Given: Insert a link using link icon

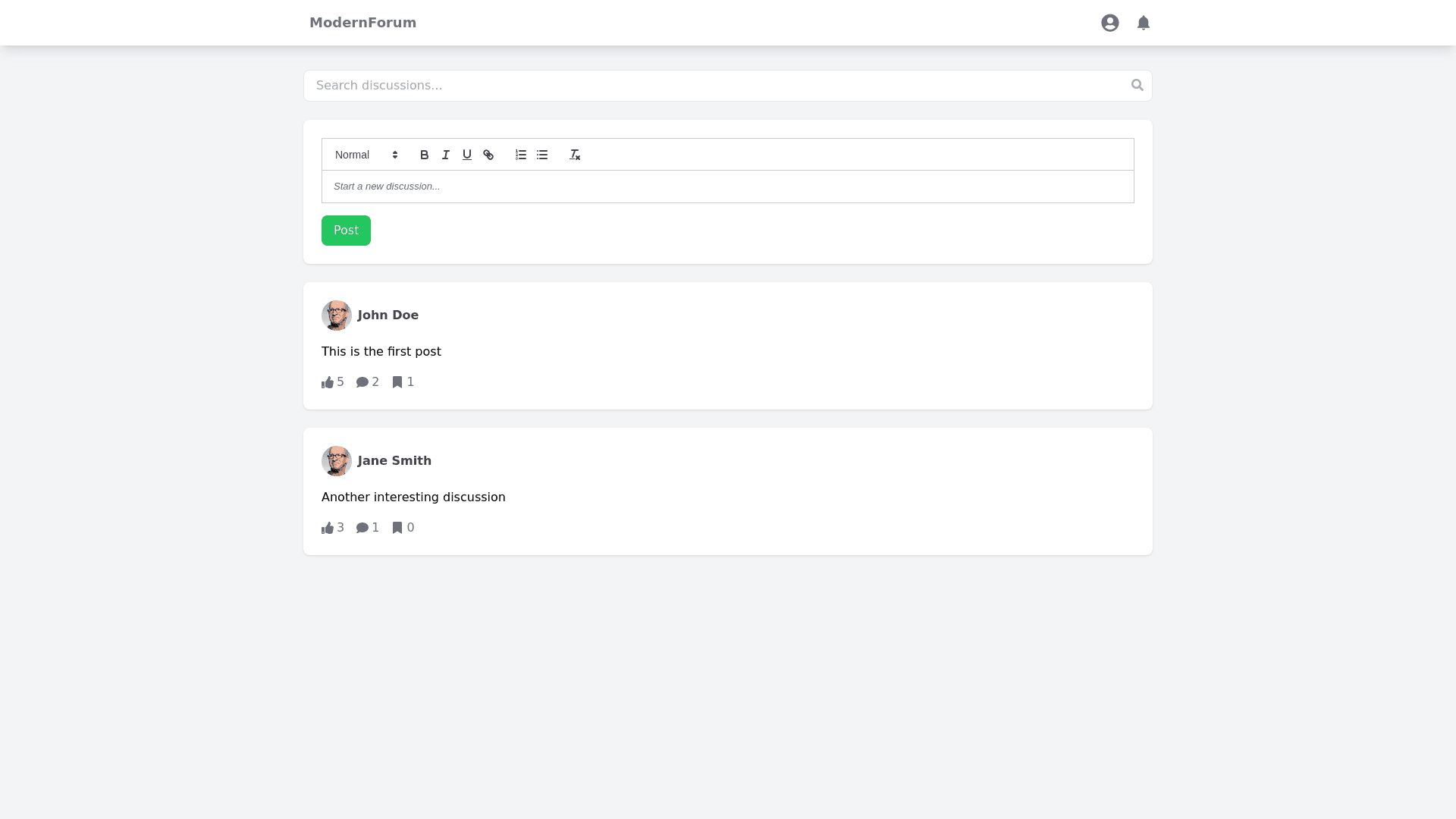Looking at the screenshot, I should coord(488,155).
